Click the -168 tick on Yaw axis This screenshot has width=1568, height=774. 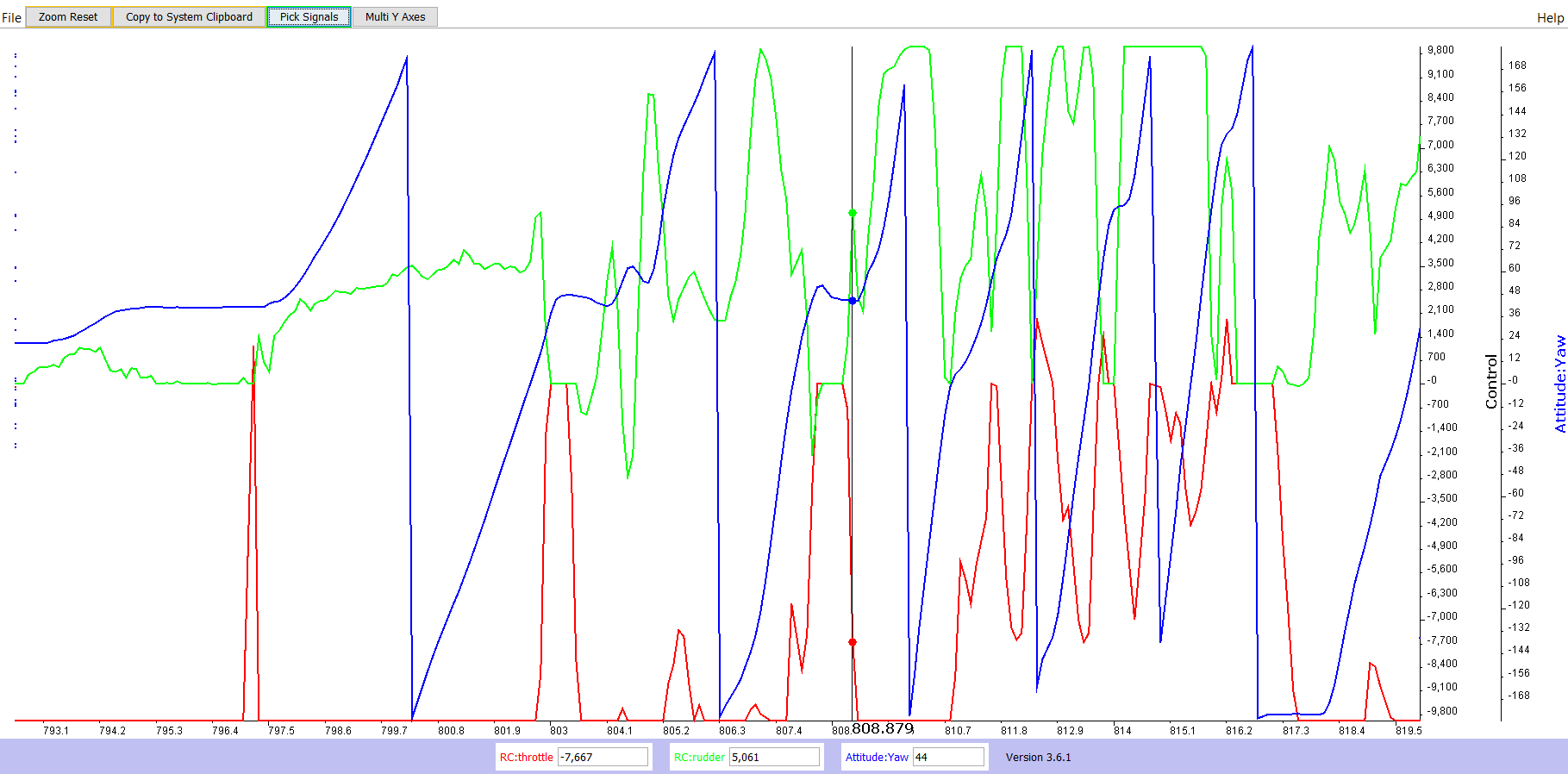1518,696
